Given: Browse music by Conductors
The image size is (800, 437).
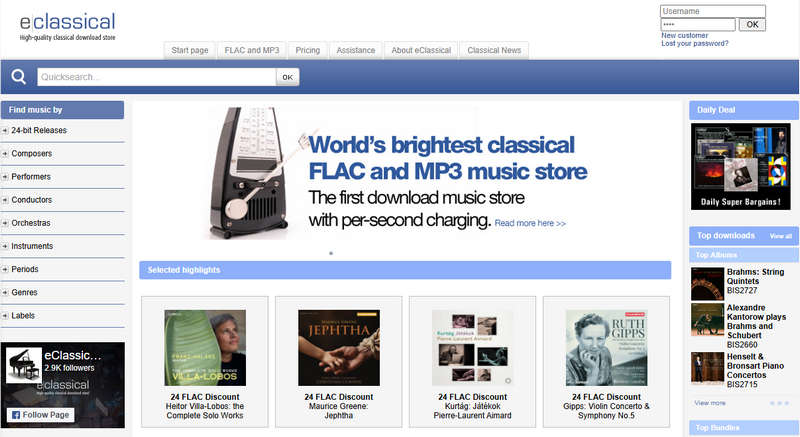Looking at the screenshot, I should click(x=32, y=200).
